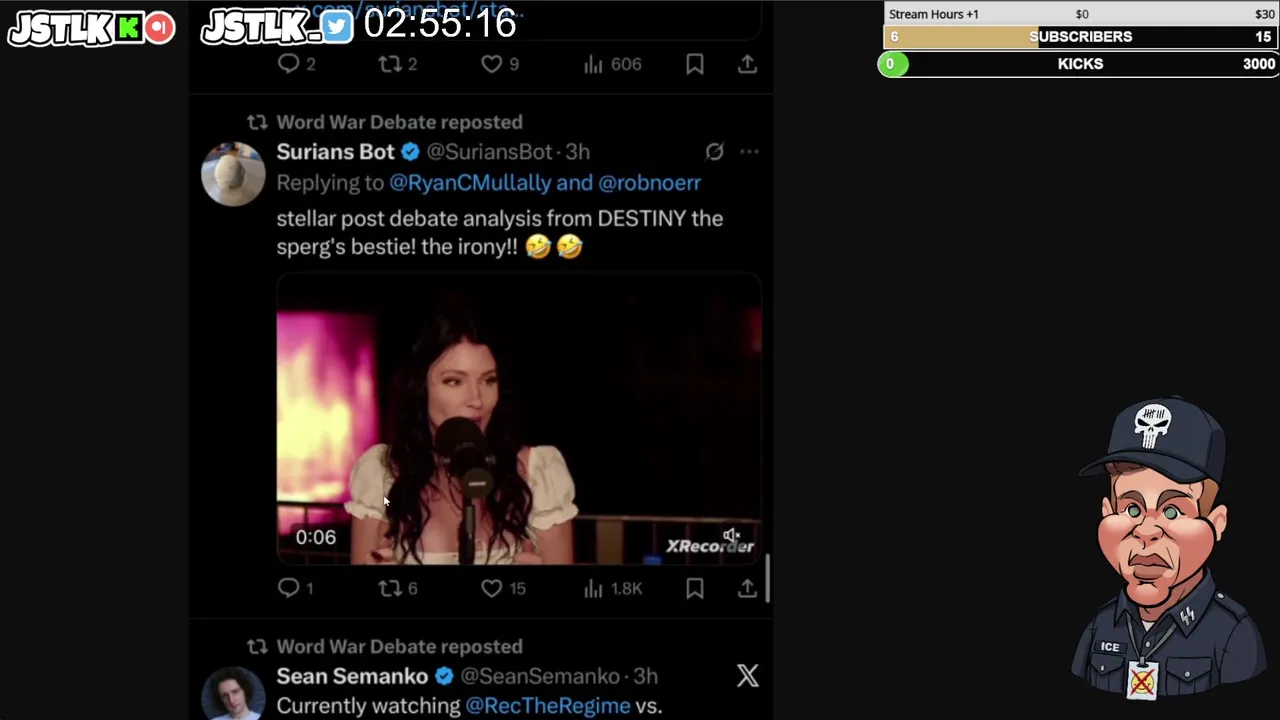Open Surians Bot display name
Image resolution: width=1280 pixels, height=720 pixels.
click(x=335, y=152)
